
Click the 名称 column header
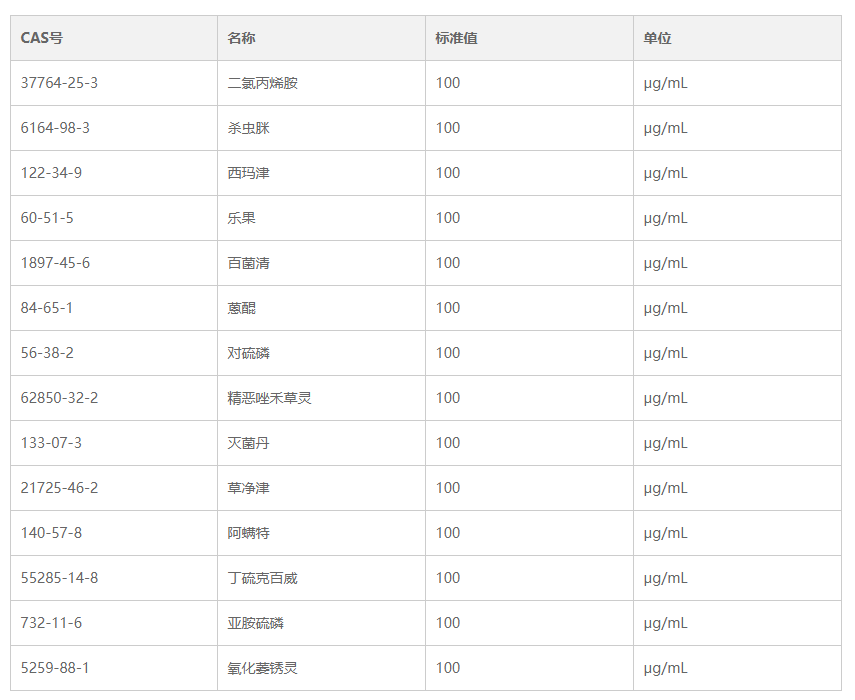coord(242,38)
